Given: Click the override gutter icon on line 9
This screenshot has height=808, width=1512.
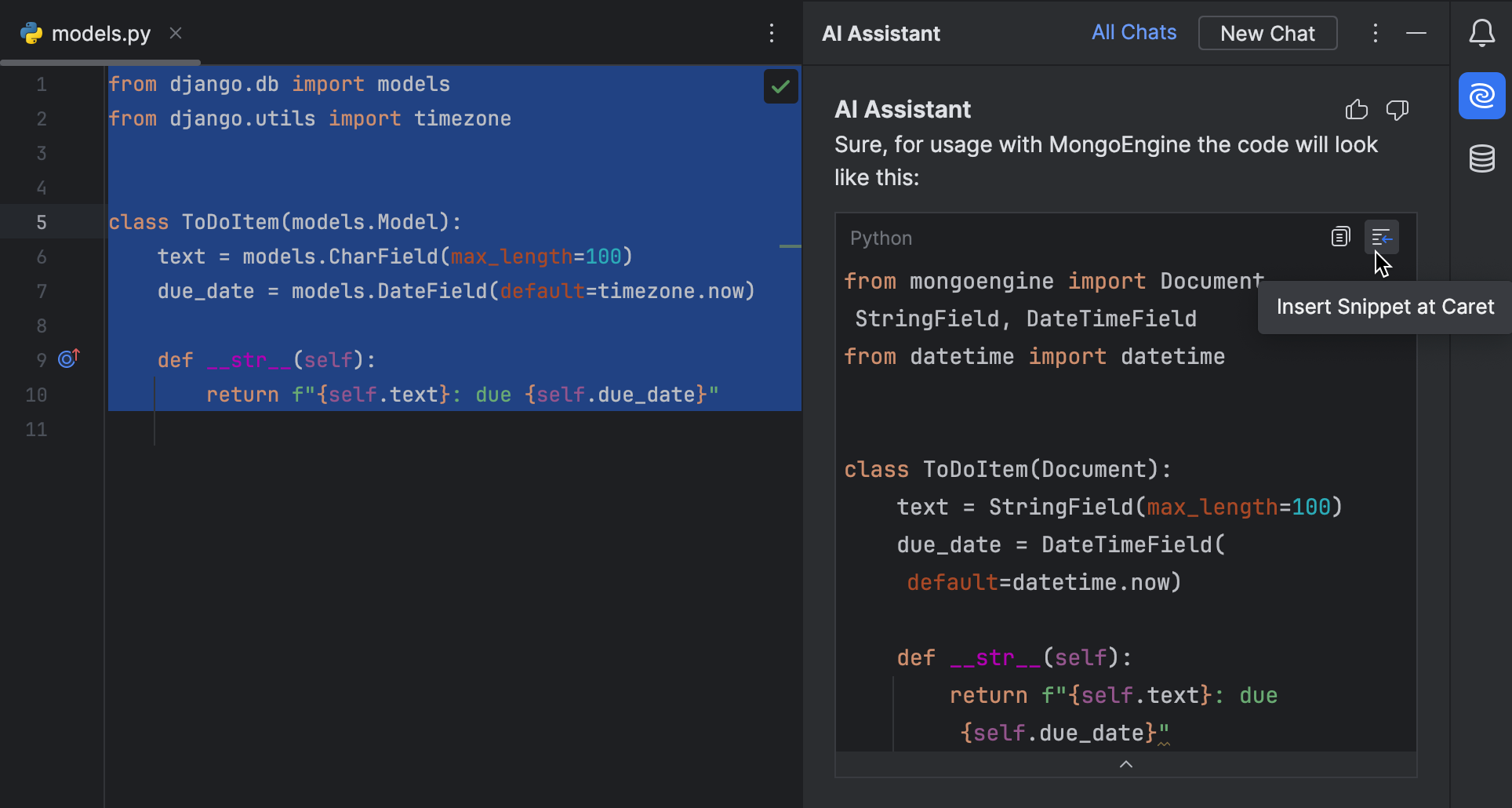Looking at the screenshot, I should pyautogui.click(x=69, y=359).
